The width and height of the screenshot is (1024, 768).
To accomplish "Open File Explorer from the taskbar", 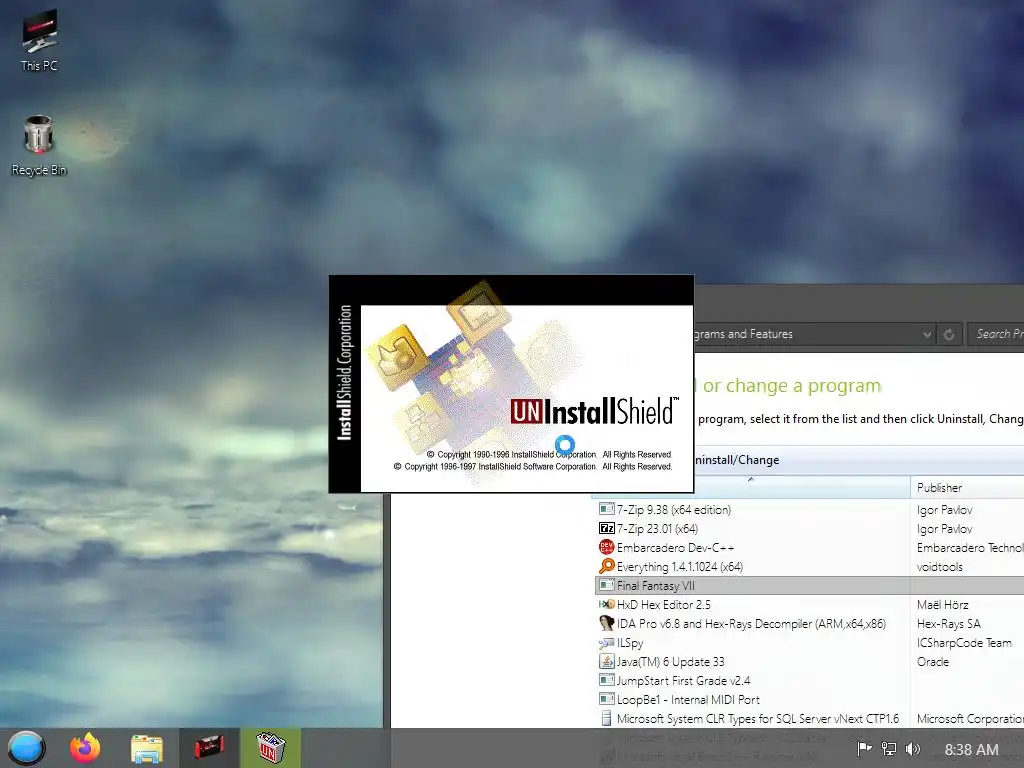I will [x=147, y=748].
